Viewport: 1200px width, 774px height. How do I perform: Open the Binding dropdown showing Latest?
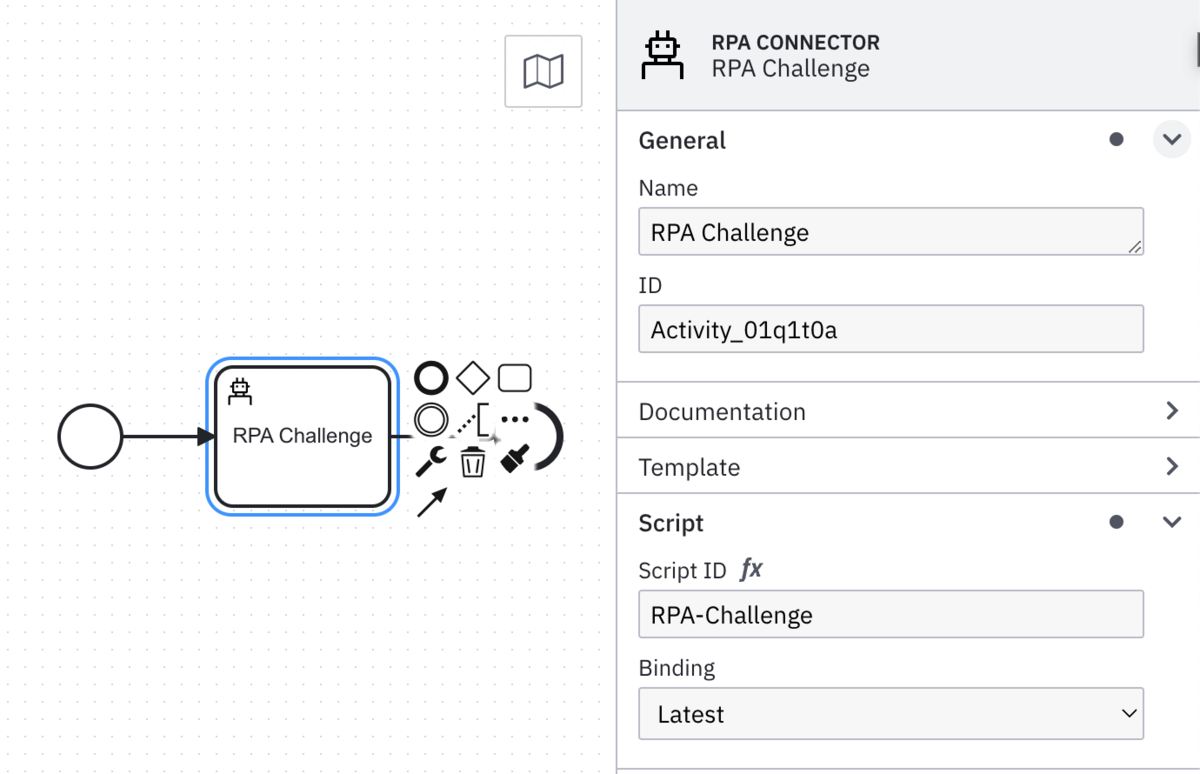[x=891, y=714]
